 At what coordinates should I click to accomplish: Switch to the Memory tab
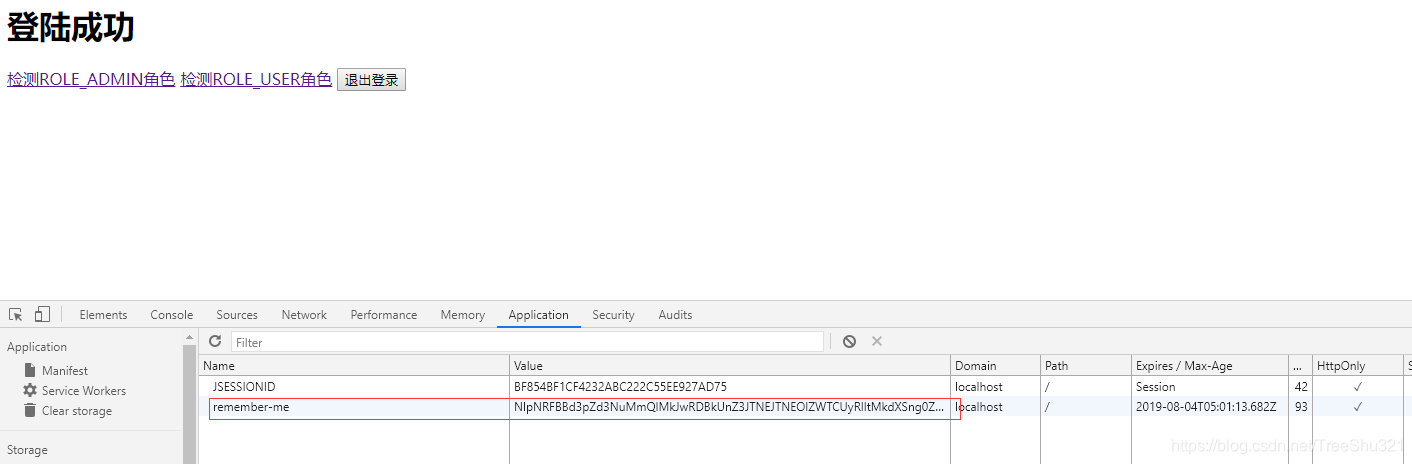pos(463,315)
